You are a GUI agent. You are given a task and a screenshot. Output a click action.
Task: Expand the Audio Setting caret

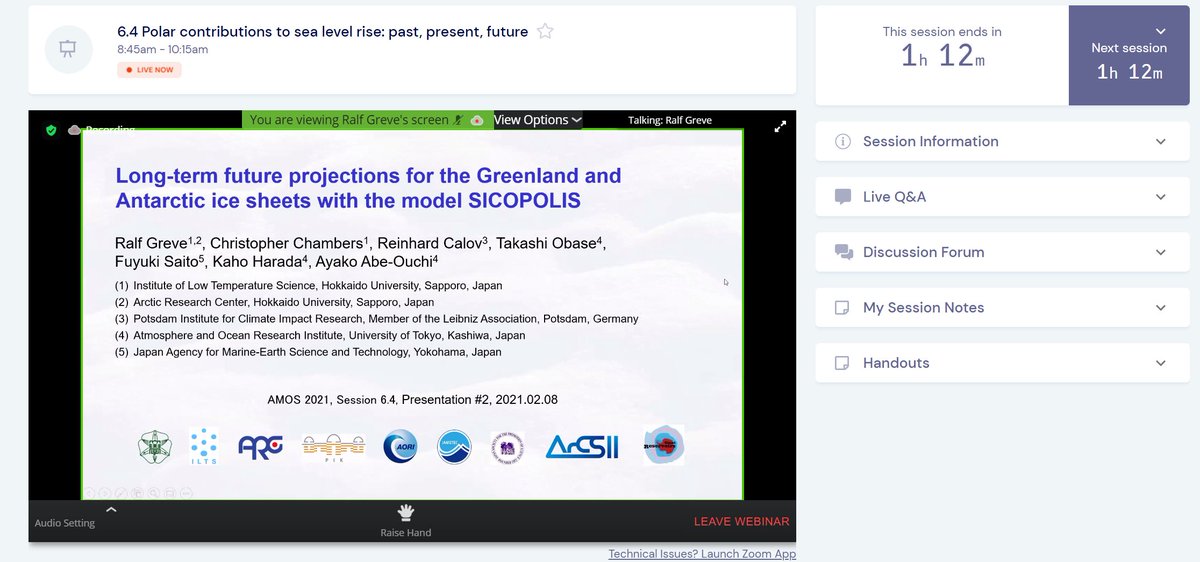[111, 509]
